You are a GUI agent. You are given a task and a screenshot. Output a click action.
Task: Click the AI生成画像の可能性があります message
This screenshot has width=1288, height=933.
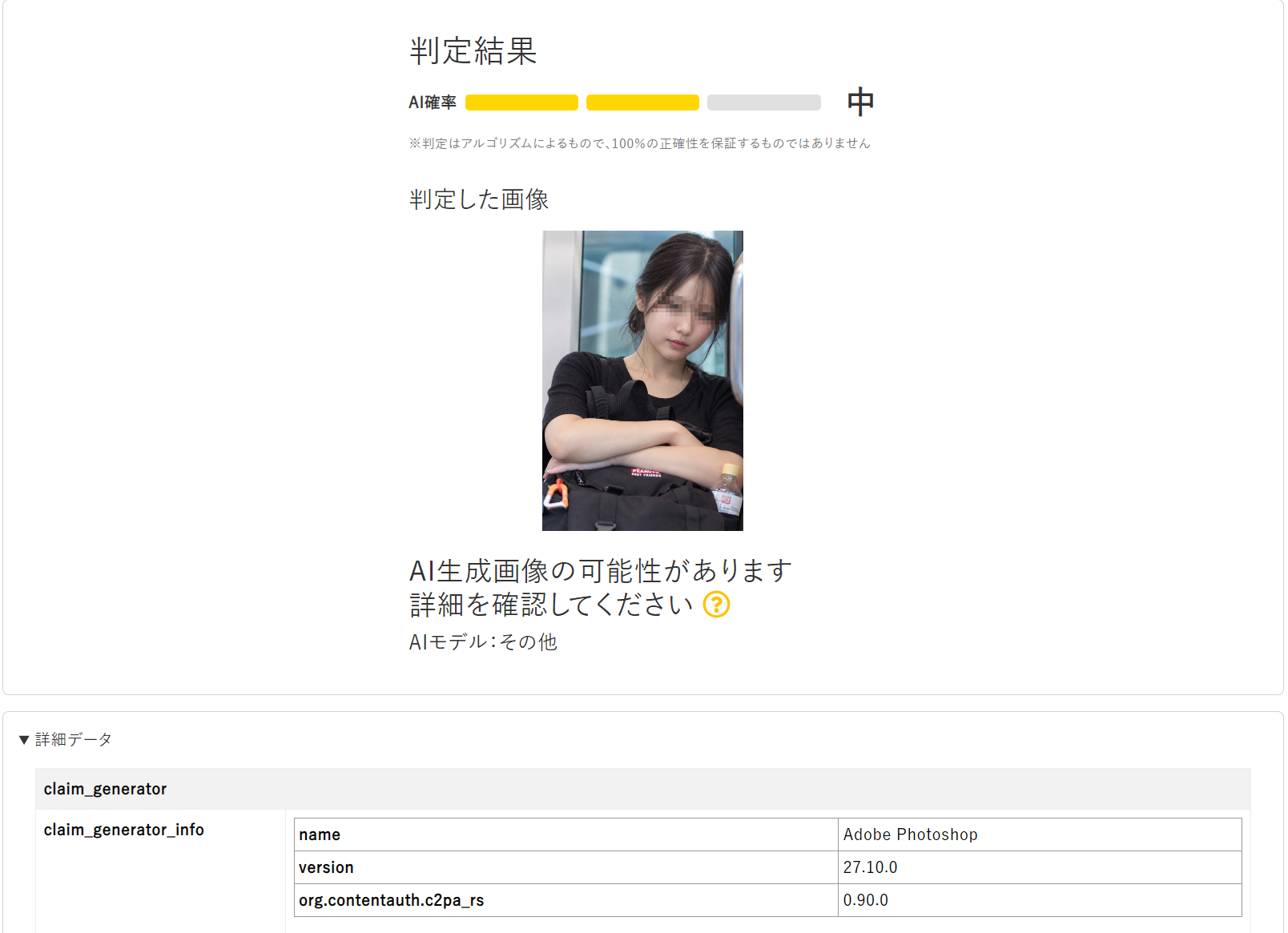click(x=601, y=571)
